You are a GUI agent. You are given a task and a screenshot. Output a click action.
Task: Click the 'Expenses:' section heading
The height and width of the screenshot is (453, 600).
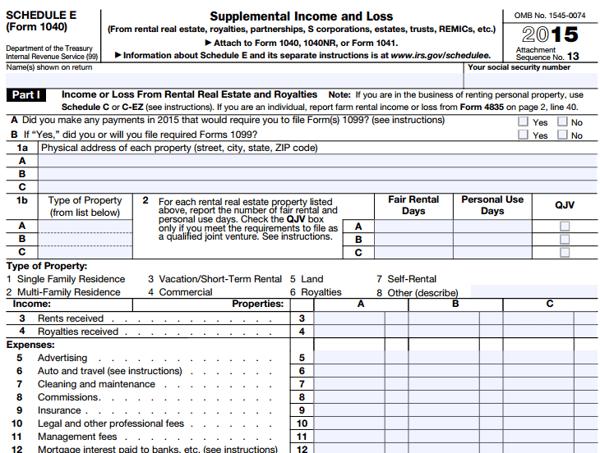pos(30,345)
